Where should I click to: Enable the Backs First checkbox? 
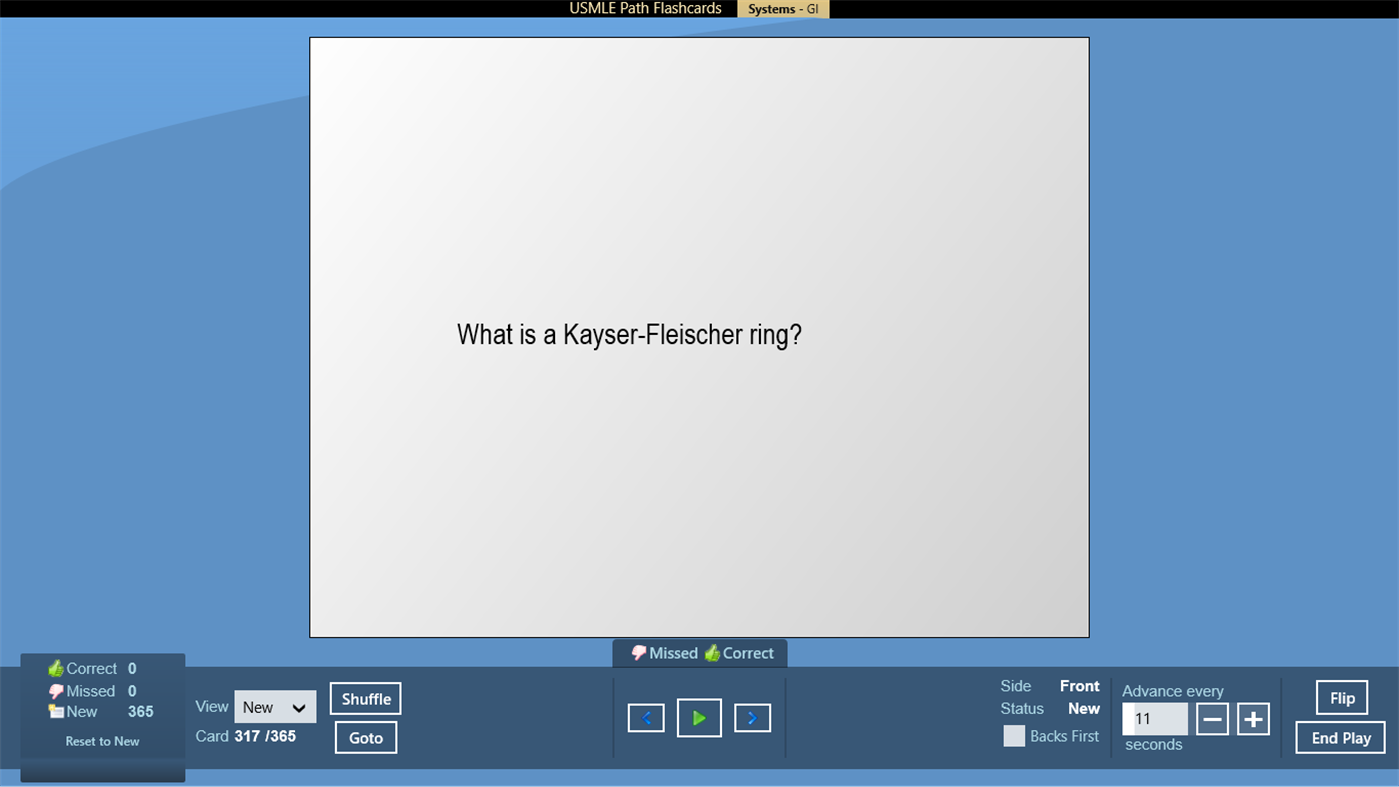click(1014, 736)
